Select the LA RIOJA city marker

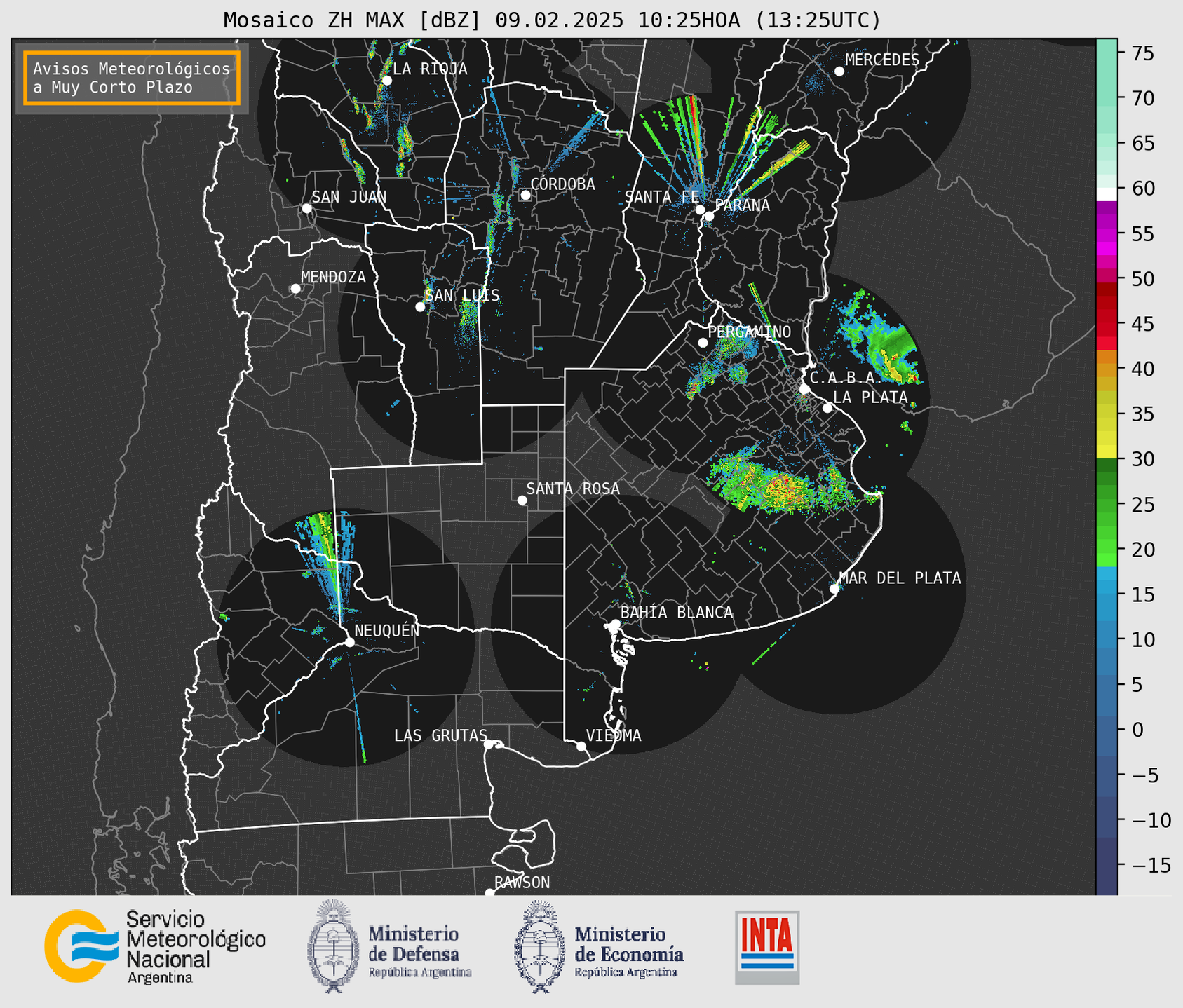[x=386, y=81]
